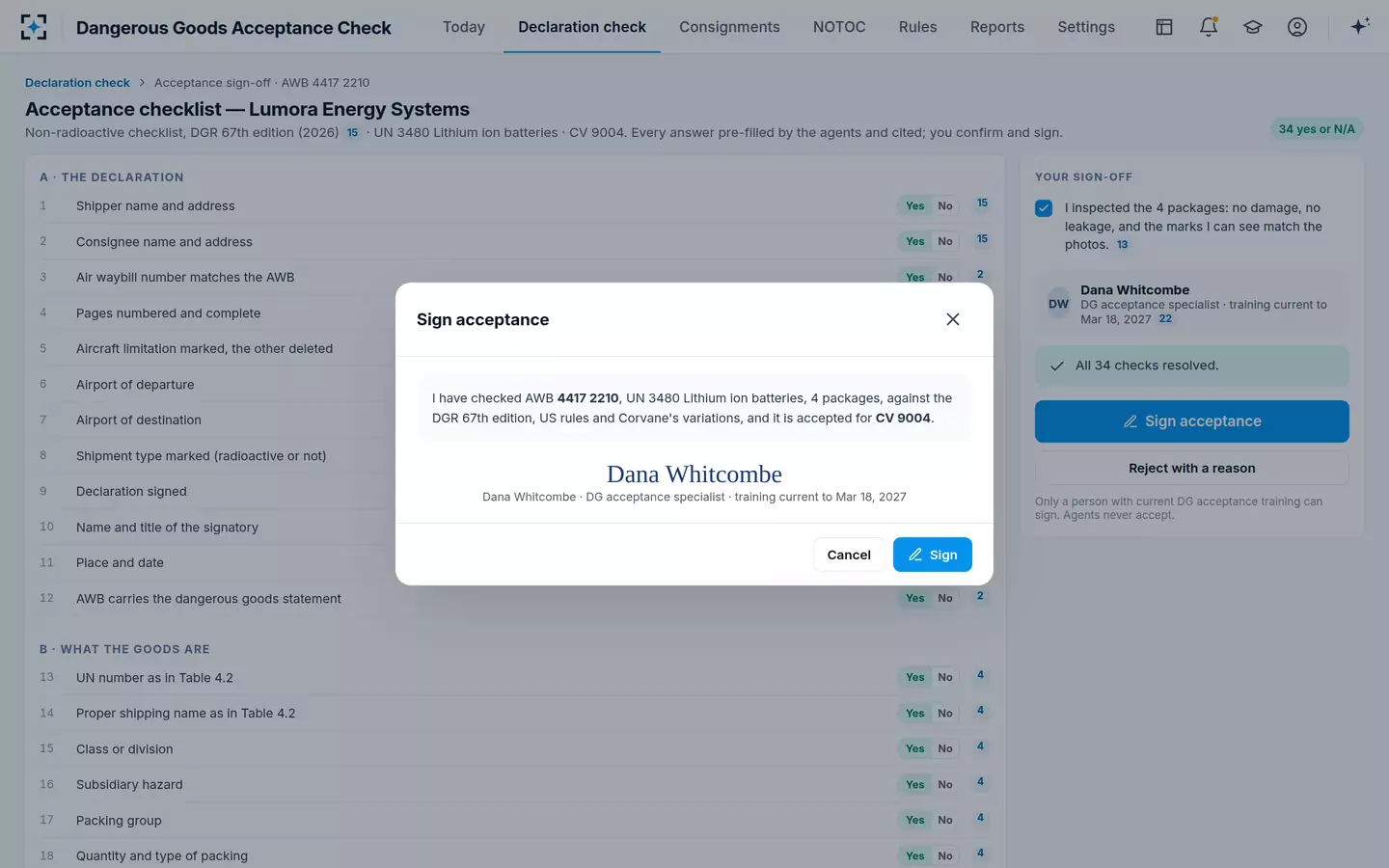Open the AI sparkle assistant icon
Screen dimensions: 1389x868
1360,27
